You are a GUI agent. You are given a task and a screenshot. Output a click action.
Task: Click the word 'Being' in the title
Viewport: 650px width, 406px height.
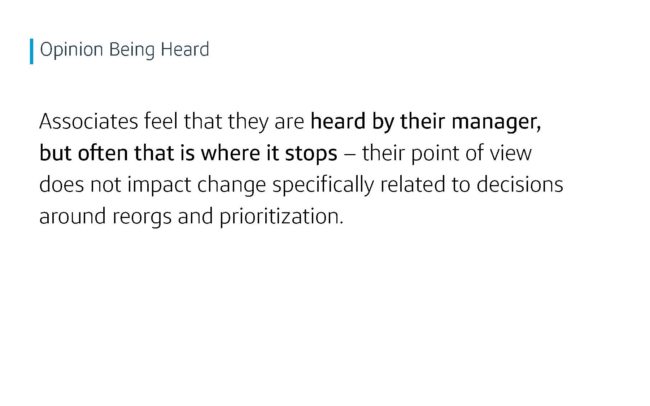pyautogui.click(x=132, y=50)
